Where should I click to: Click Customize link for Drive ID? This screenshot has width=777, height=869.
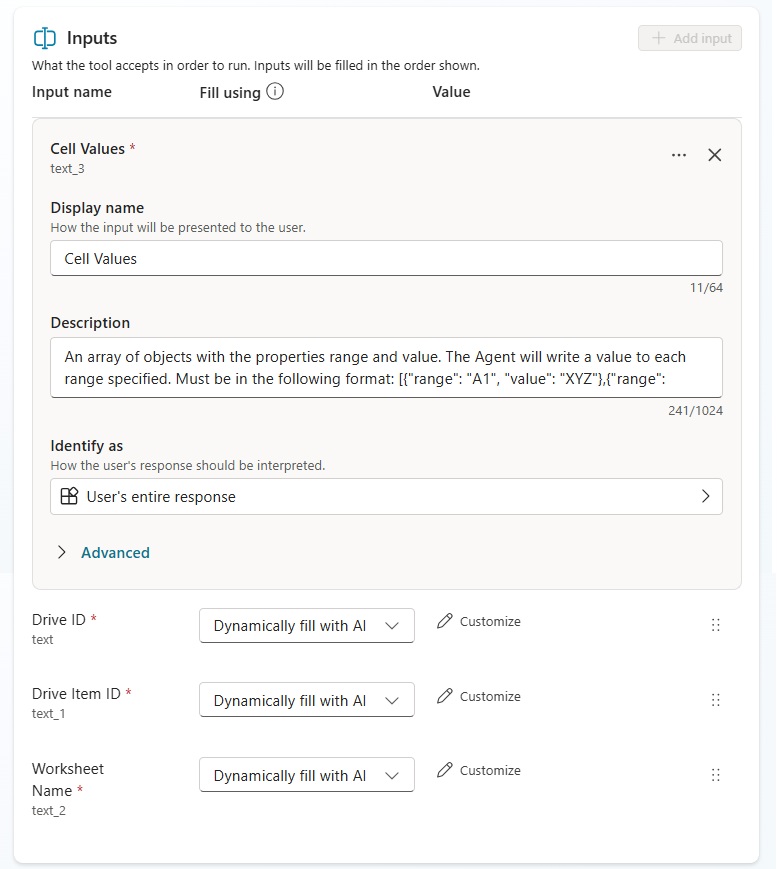point(490,621)
